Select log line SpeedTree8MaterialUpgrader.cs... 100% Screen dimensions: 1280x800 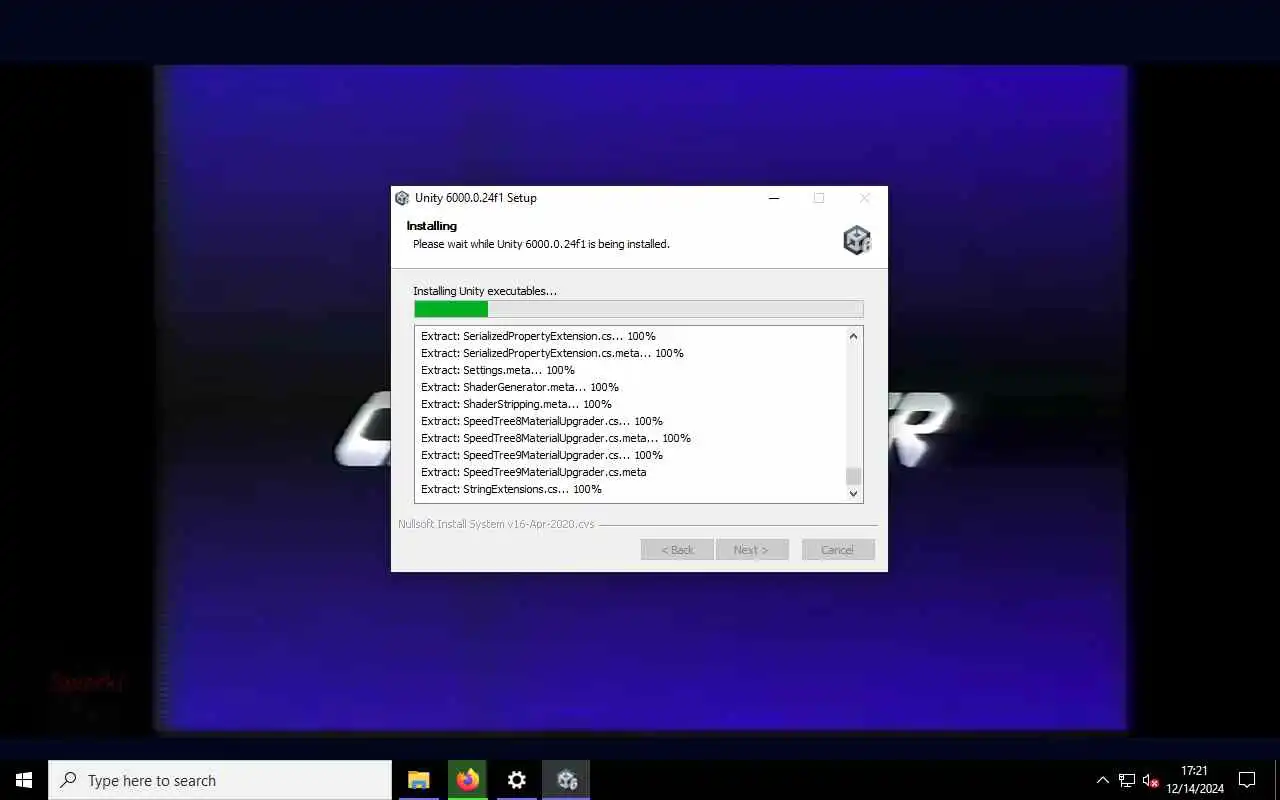tap(541, 421)
